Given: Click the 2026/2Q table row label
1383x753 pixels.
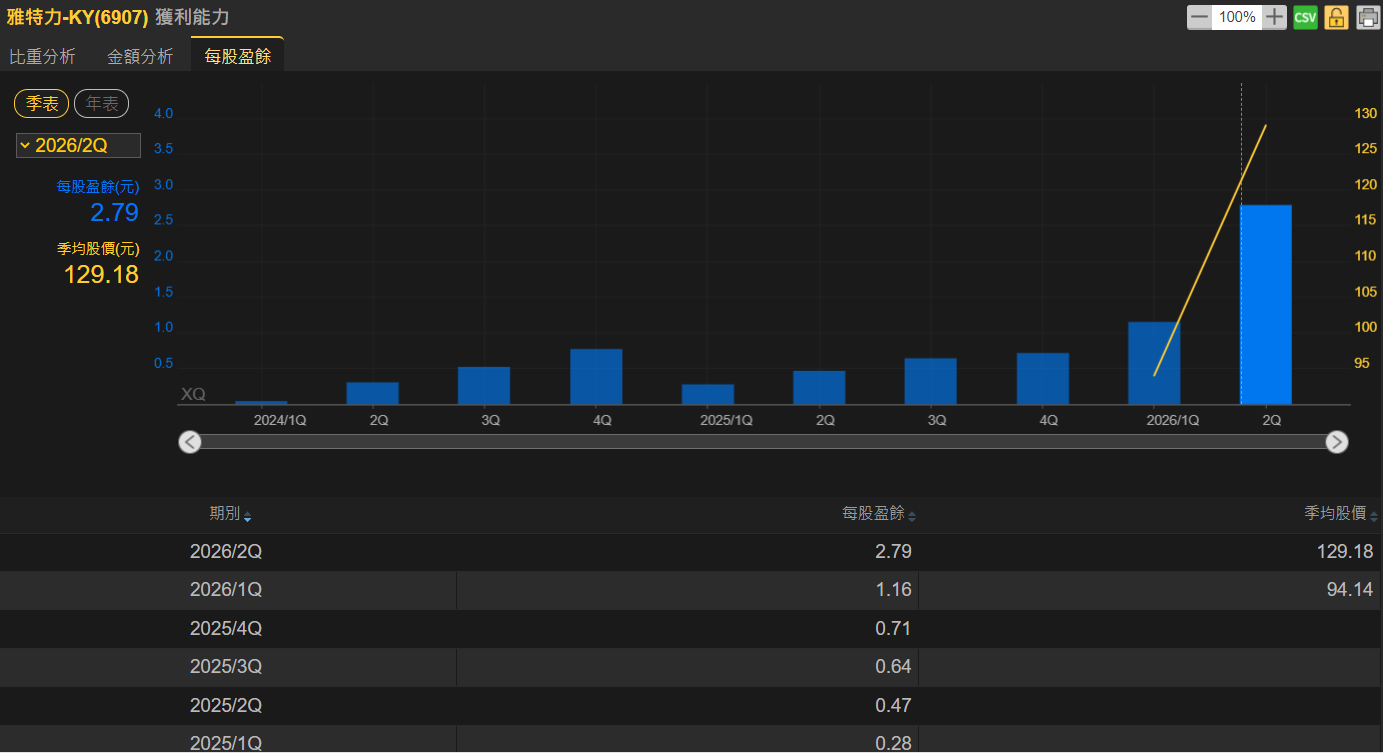Looking at the screenshot, I should (226, 551).
